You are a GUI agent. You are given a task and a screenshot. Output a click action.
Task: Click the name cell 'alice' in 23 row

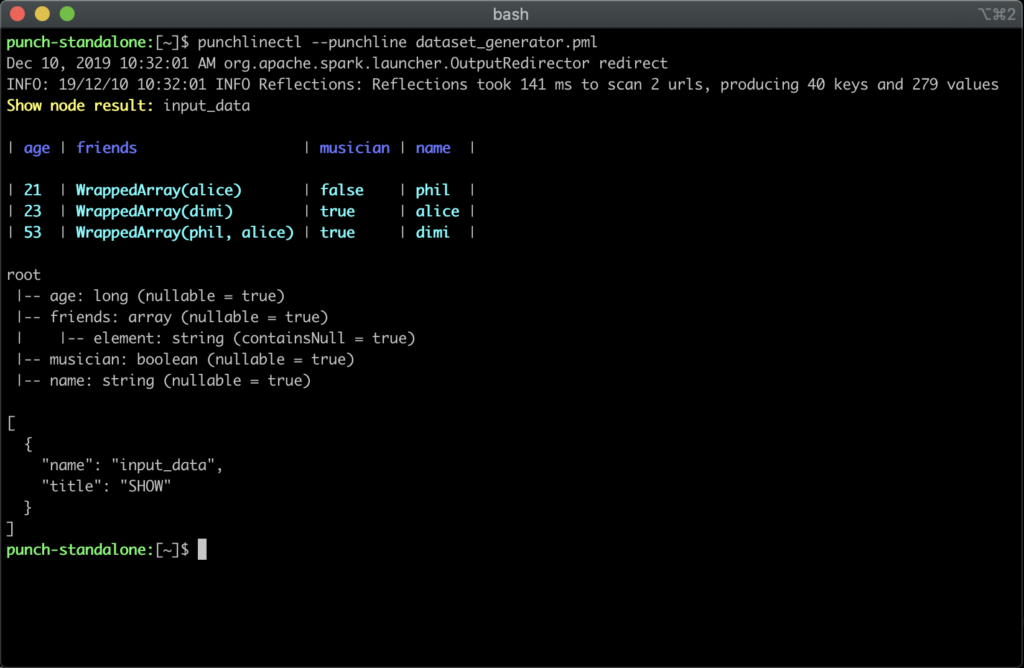438,212
